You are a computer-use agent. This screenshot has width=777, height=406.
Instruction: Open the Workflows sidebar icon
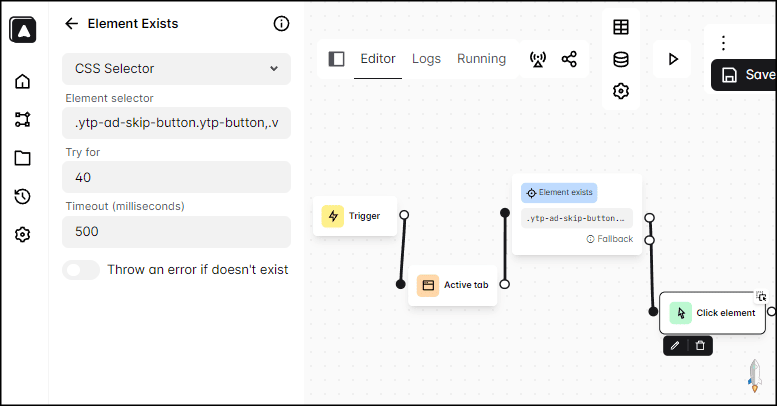click(22, 119)
